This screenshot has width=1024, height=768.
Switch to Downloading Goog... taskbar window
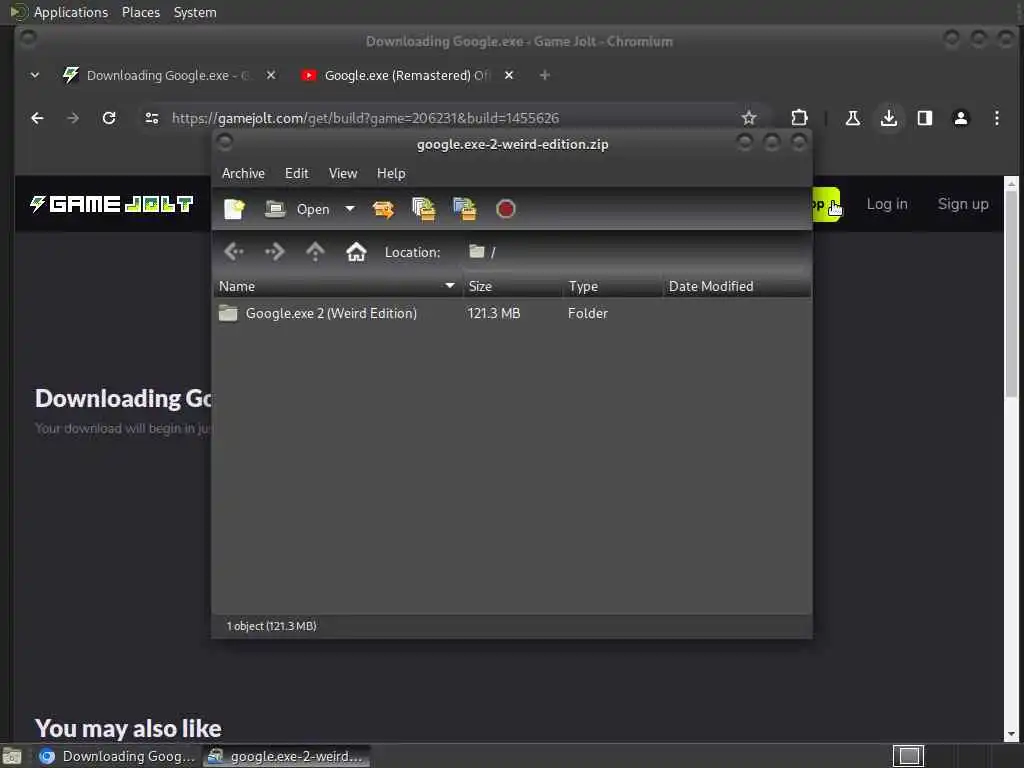click(117, 756)
